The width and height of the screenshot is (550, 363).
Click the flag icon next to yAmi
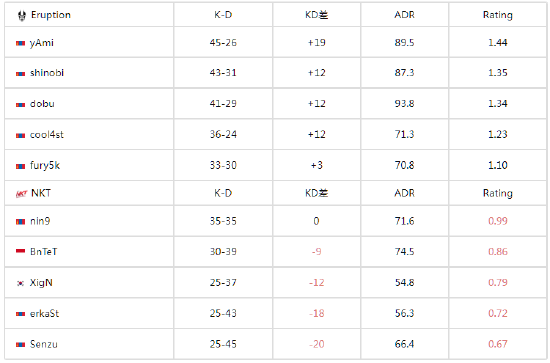(20, 43)
